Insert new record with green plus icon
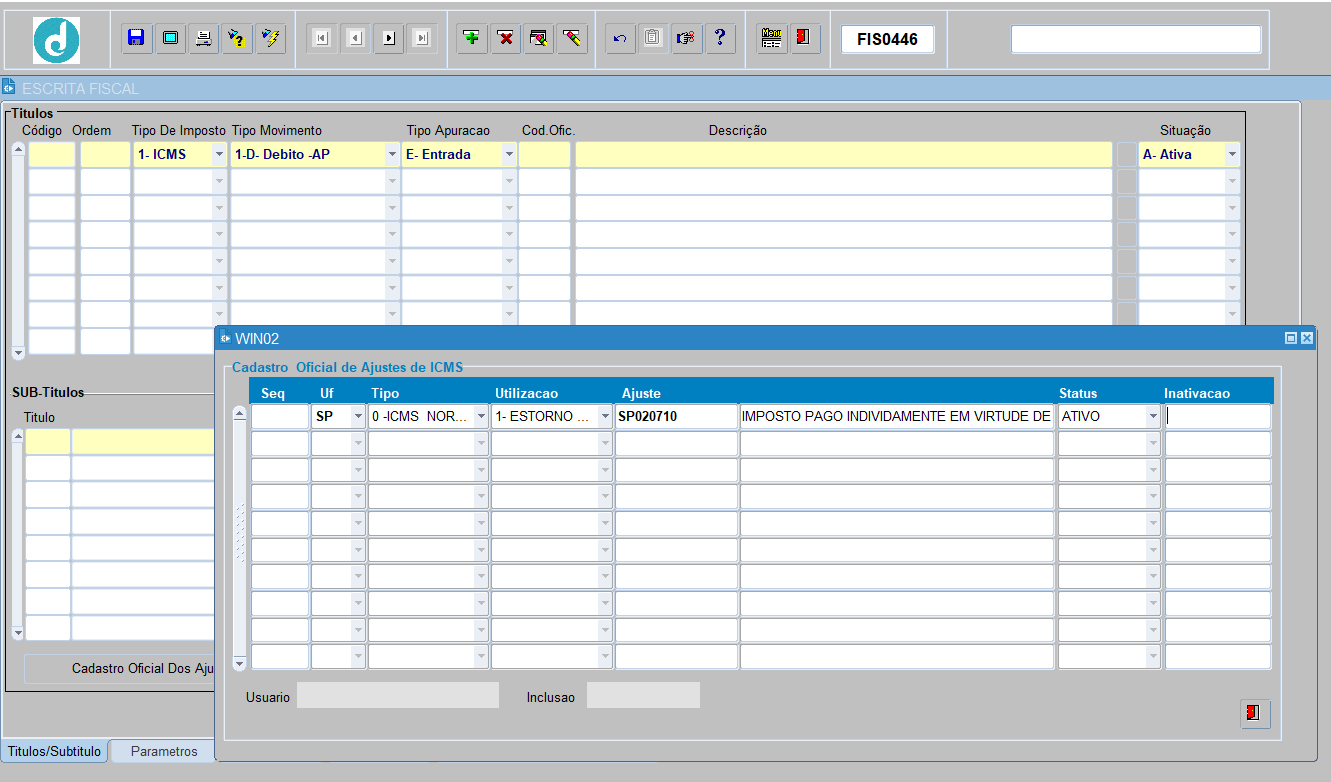1331x782 pixels. 472,39
